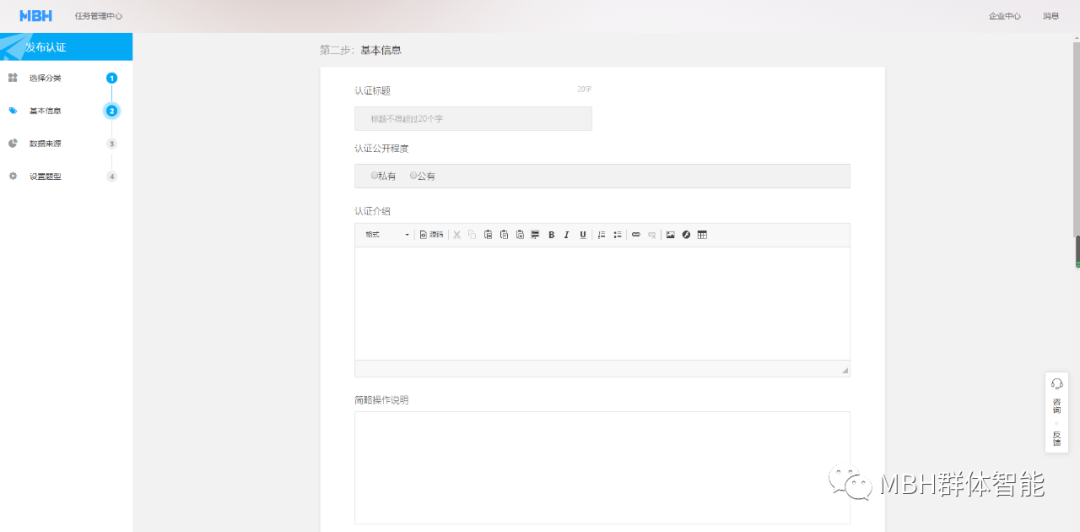Apply italic formatting in the editor
Viewport: 1080px width, 532px height.
click(x=566, y=235)
